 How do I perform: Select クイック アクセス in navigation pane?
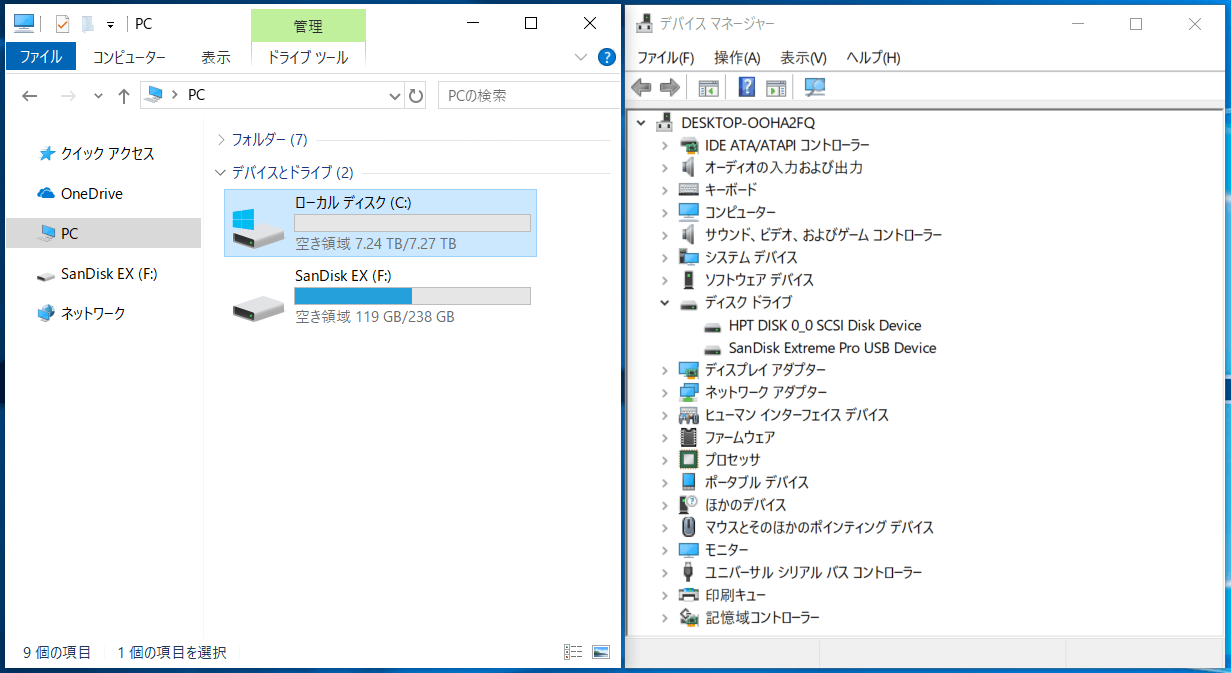tap(108, 154)
